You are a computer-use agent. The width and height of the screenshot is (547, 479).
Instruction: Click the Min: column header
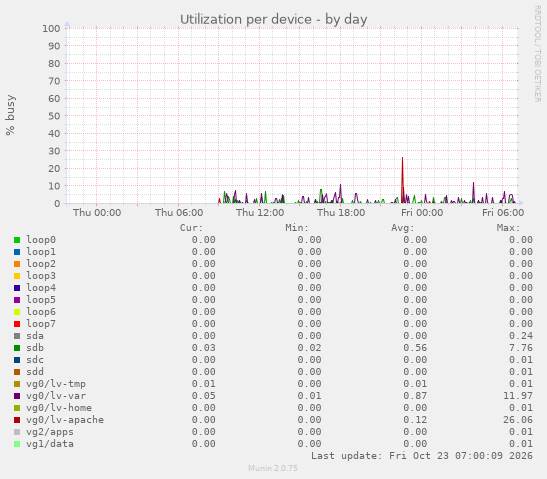[x=297, y=228]
